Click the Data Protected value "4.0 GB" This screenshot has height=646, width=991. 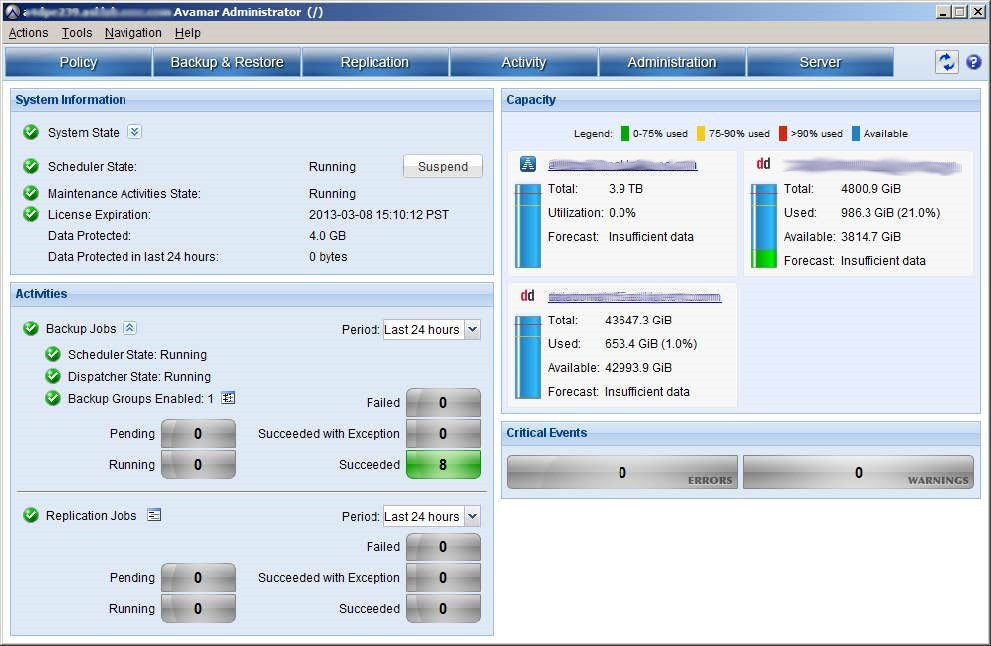pos(327,235)
